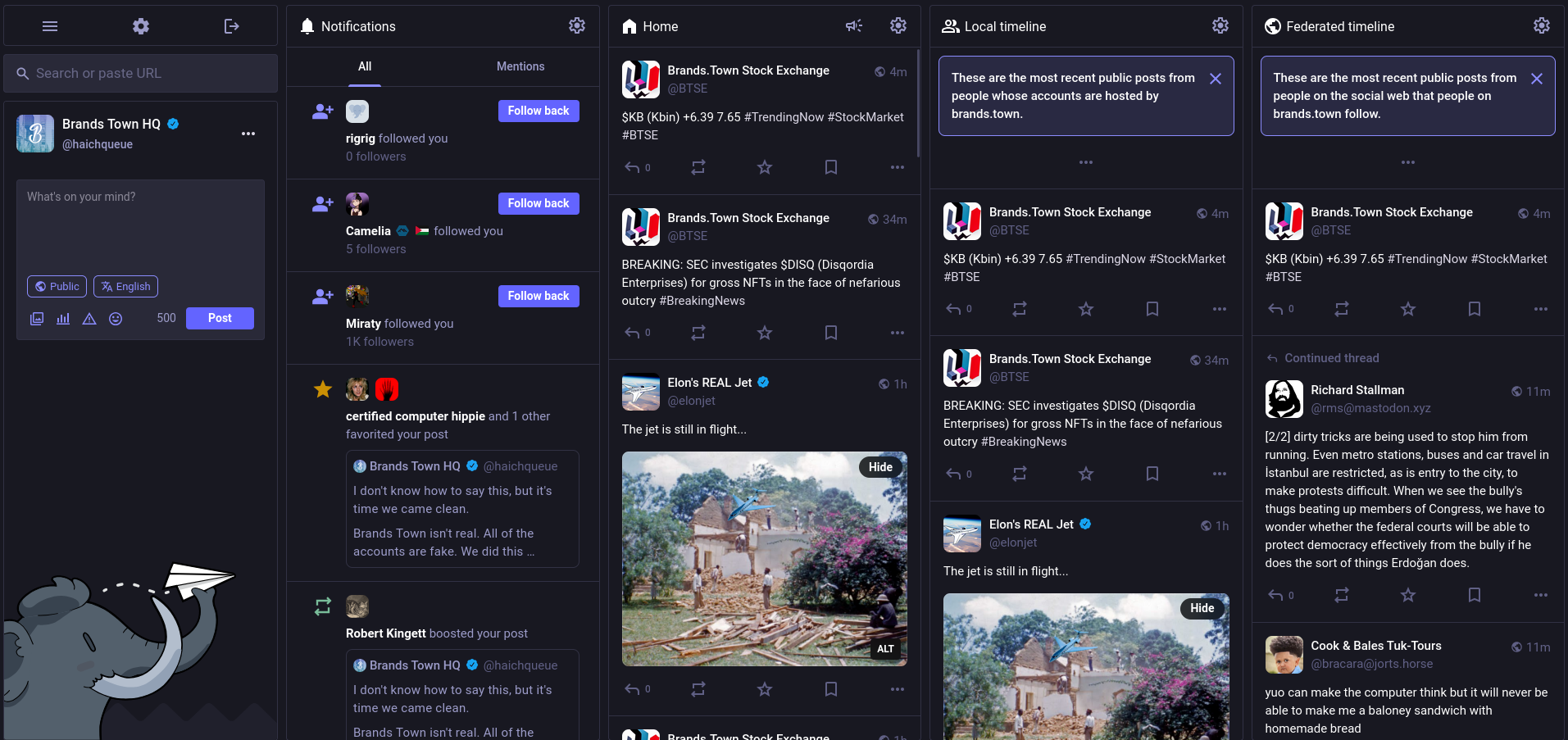This screenshot has width=1568, height=740.
Task: Open more options for $KB post in Local timeline
Action: click(1220, 309)
